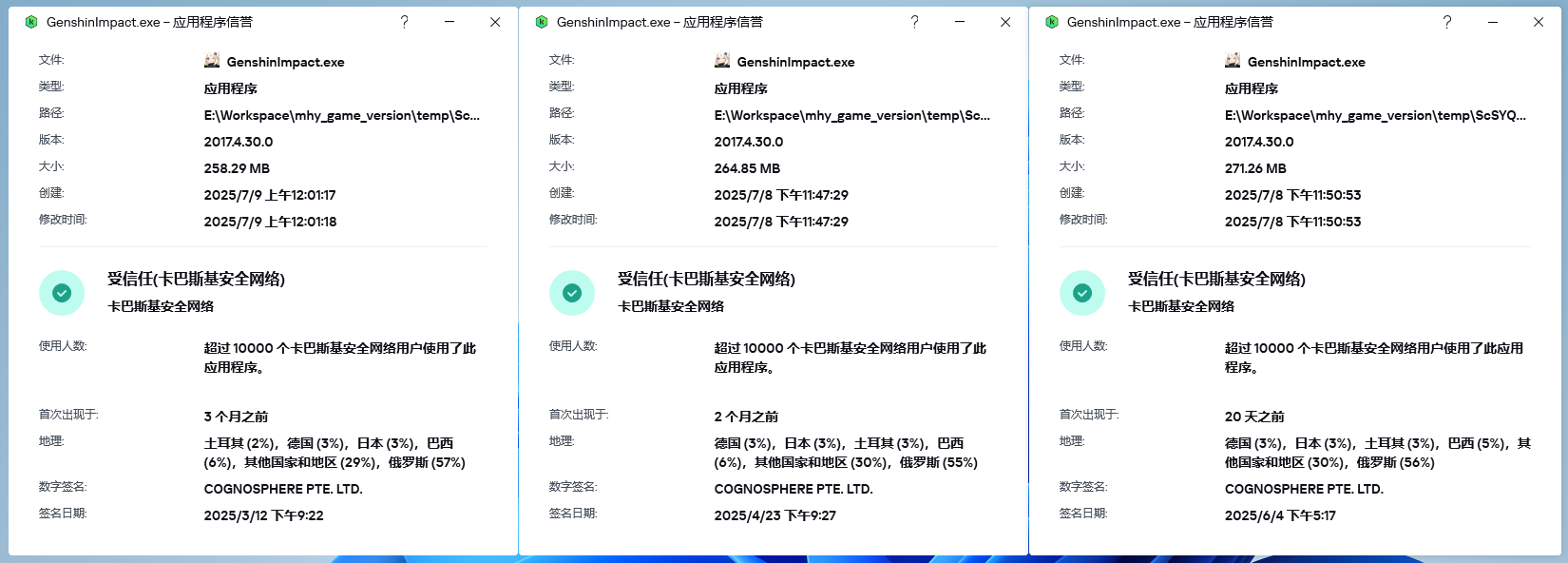Viewport: 1568px width, 563px height.
Task: Click the geography text in the '20 天之前' window
Action: 1376,453
